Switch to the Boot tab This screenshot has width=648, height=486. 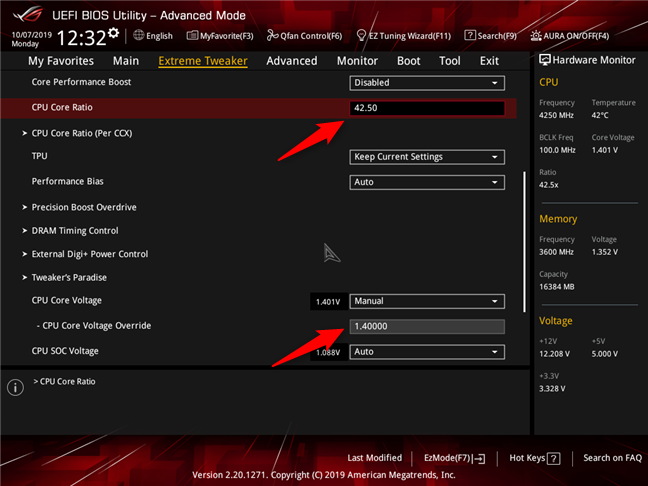coord(408,61)
